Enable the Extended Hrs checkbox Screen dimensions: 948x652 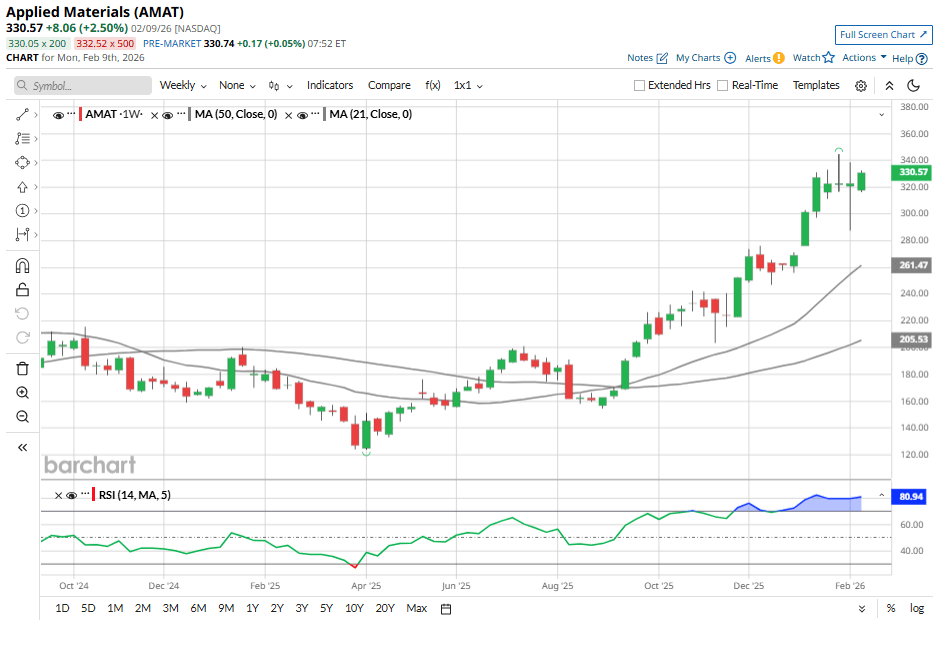(637, 85)
